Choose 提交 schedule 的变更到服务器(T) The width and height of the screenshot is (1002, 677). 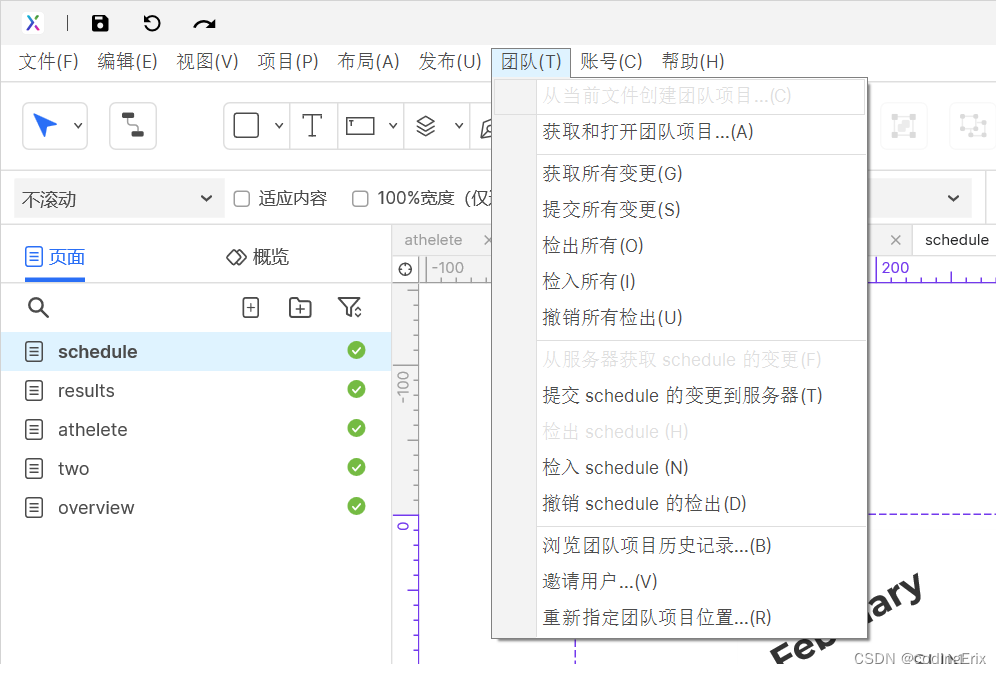[680, 396]
